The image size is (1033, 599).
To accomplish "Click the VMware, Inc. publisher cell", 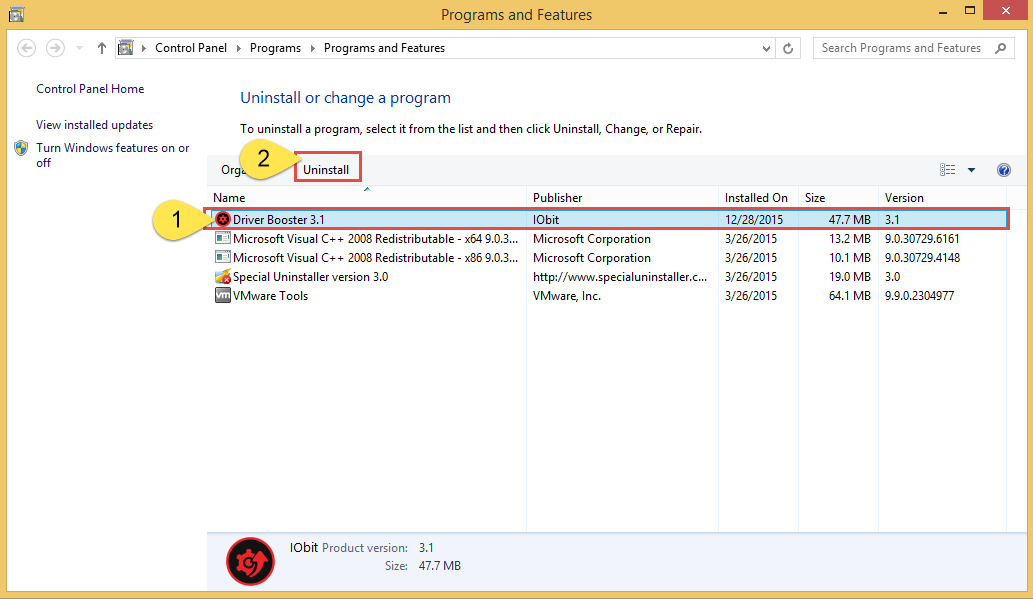I will coord(567,296).
